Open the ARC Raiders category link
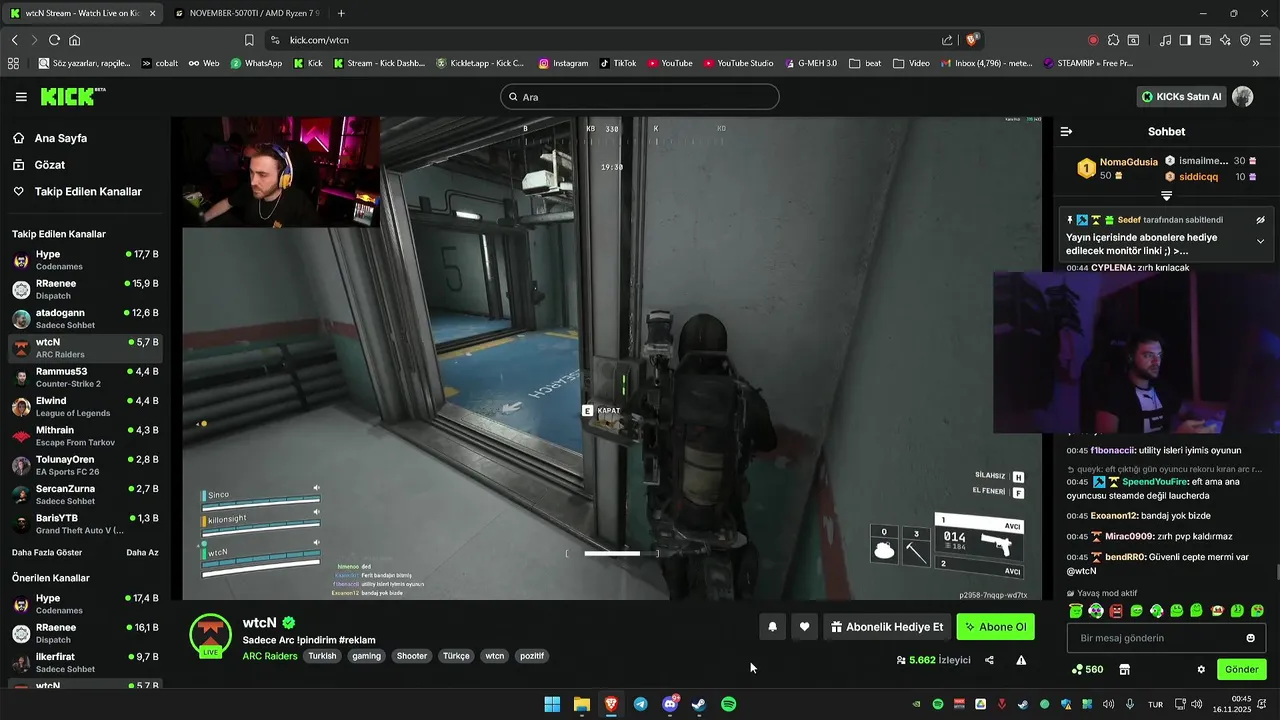1280x720 pixels. pyautogui.click(x=269, y=656)
